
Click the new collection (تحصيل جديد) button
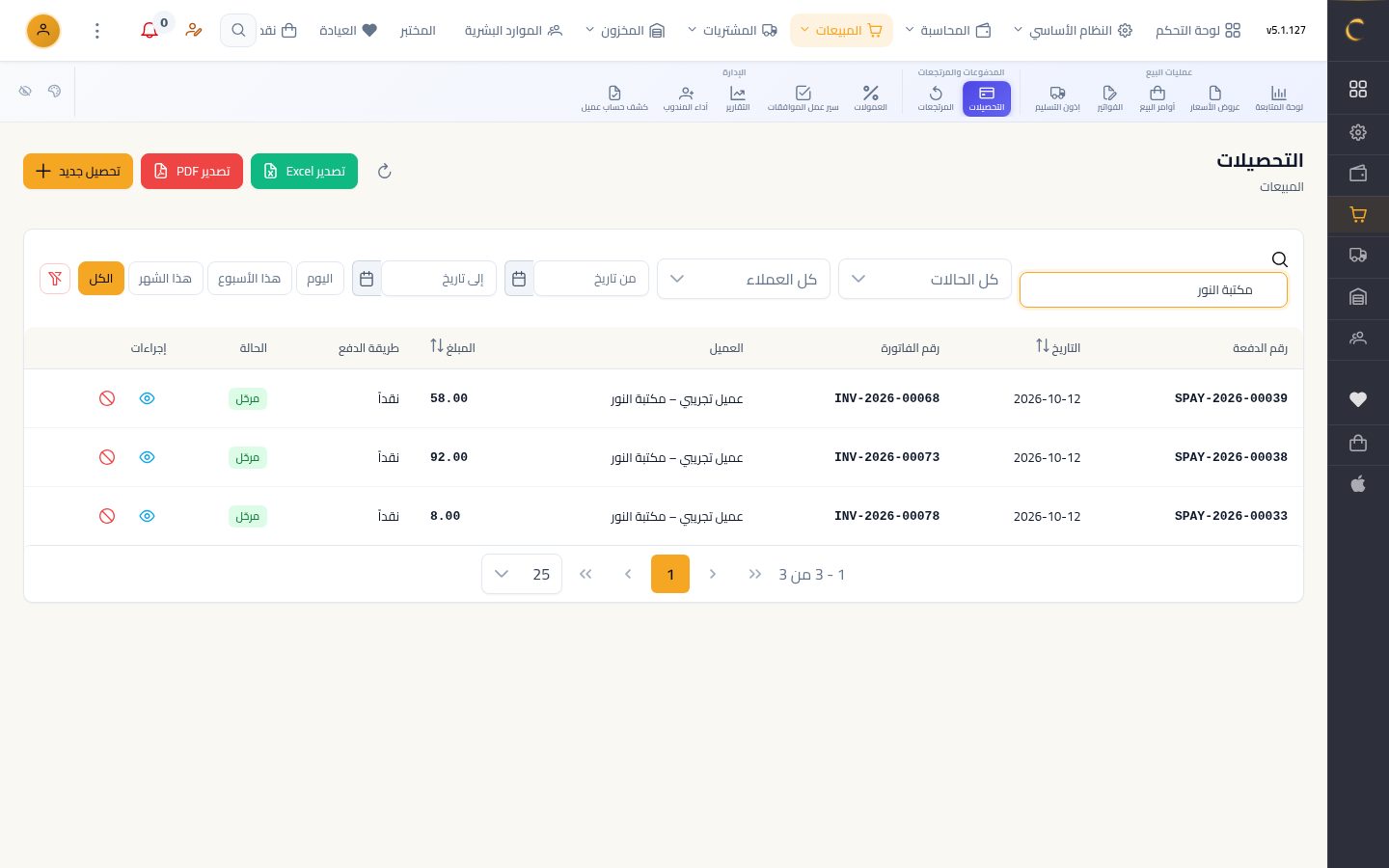pos(78,172)
